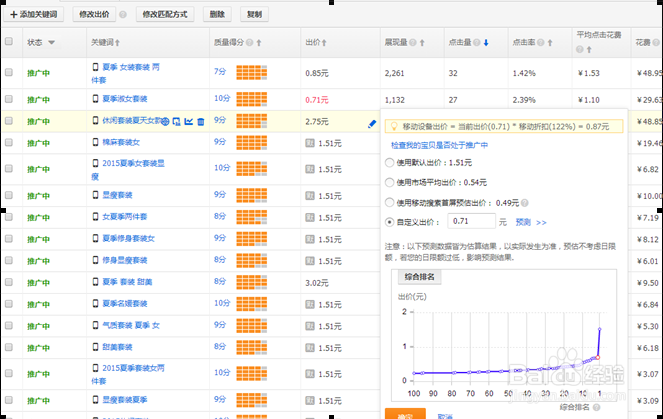Click the lightbulb tip icon in bid popup
Viewport: 663px width, 419px height.
pos(394,126)
